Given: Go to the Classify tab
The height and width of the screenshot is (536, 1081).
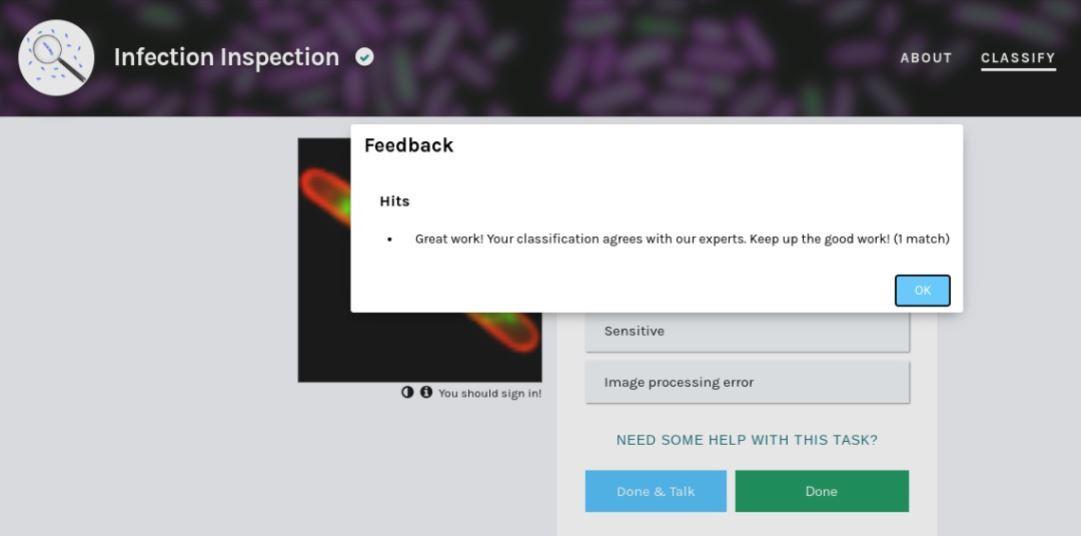Looking at the screenshot, I should (x=1017, y=58).
